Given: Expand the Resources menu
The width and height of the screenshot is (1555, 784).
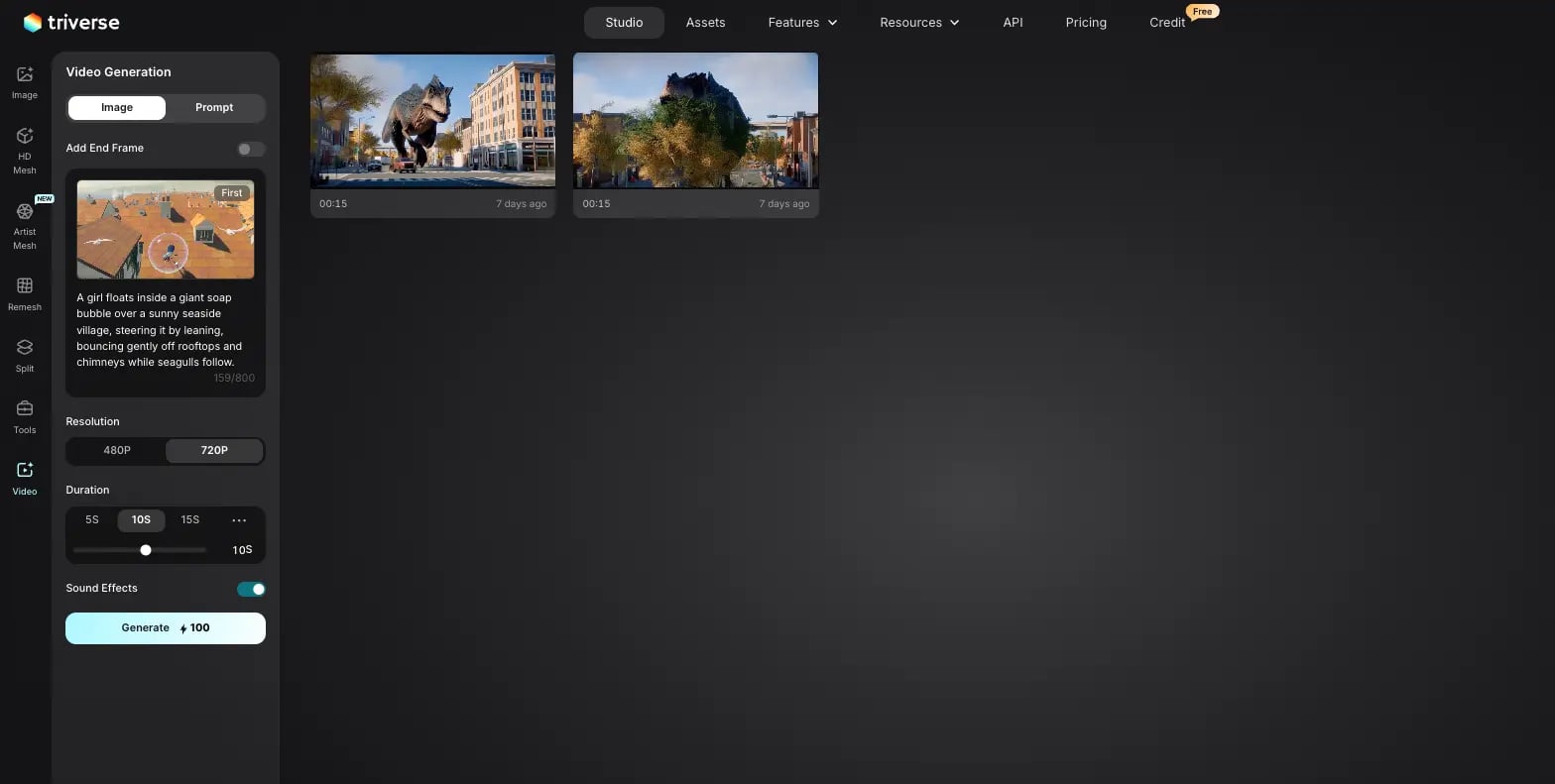Looking at the screenshot, I should (x=919, y=22).
